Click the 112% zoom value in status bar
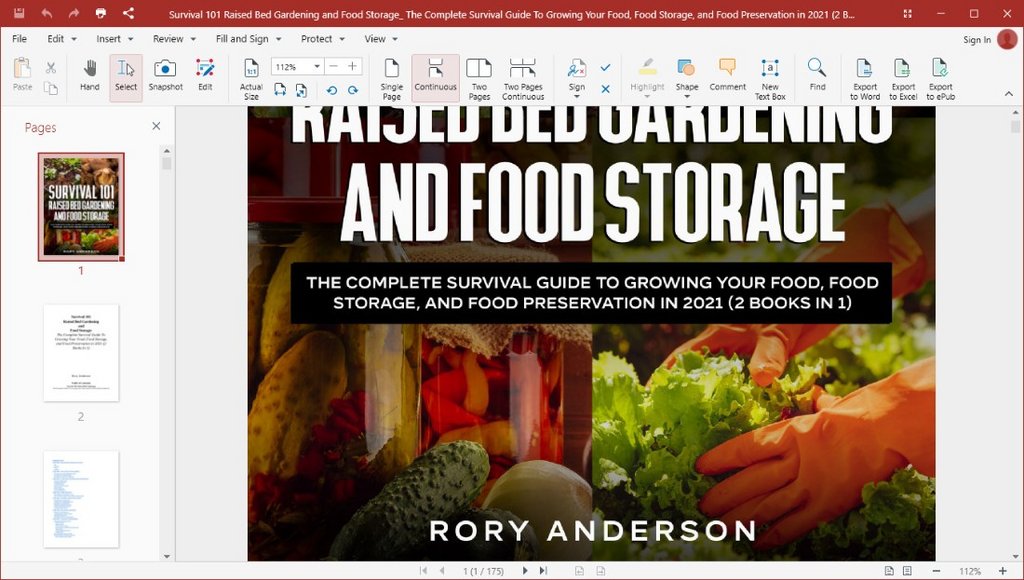The width and height of the screenshot is (1024, 580). click(970, 572)
